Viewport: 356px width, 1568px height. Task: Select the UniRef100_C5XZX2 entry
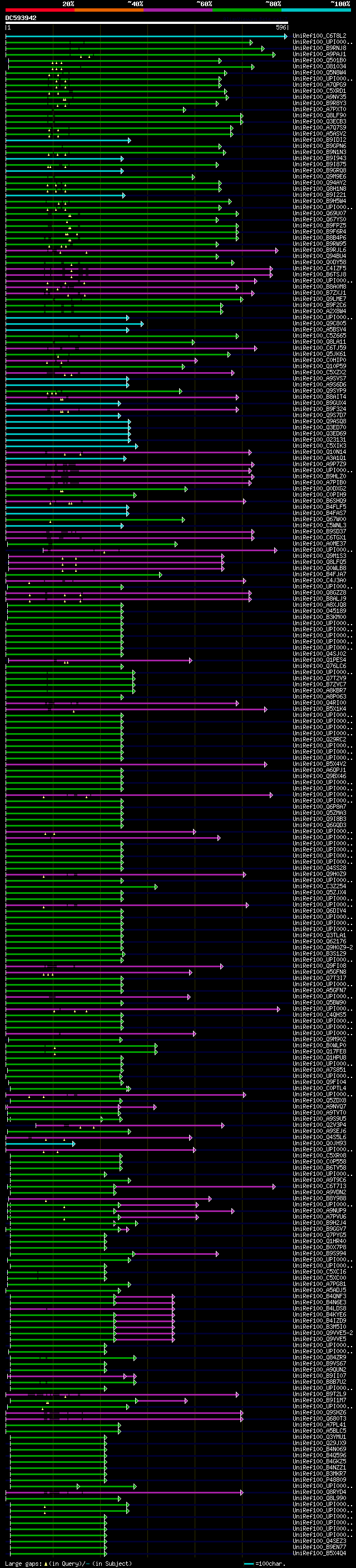coord(319,373)
